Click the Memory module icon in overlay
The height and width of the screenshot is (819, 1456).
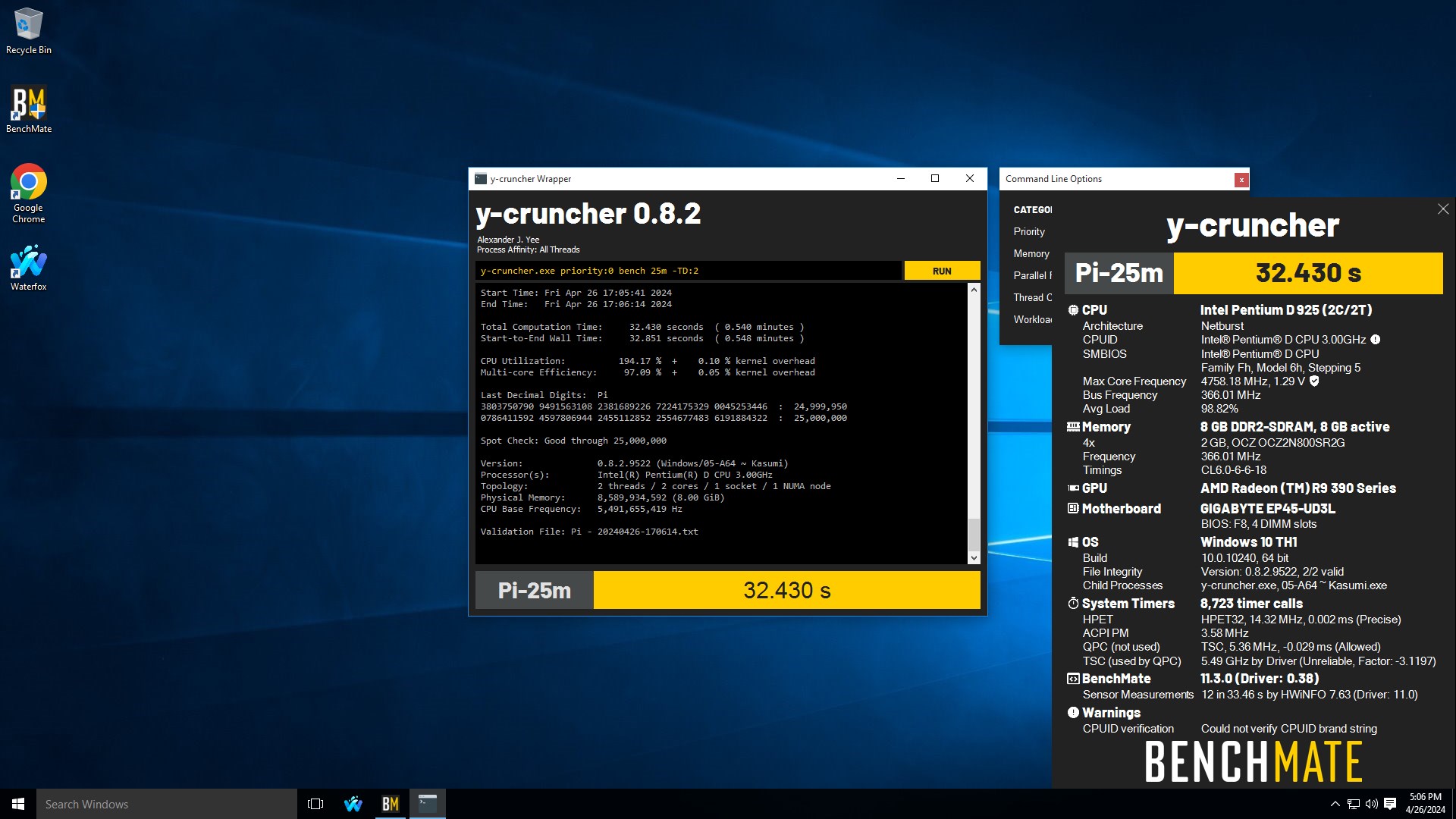point(1073,427)
